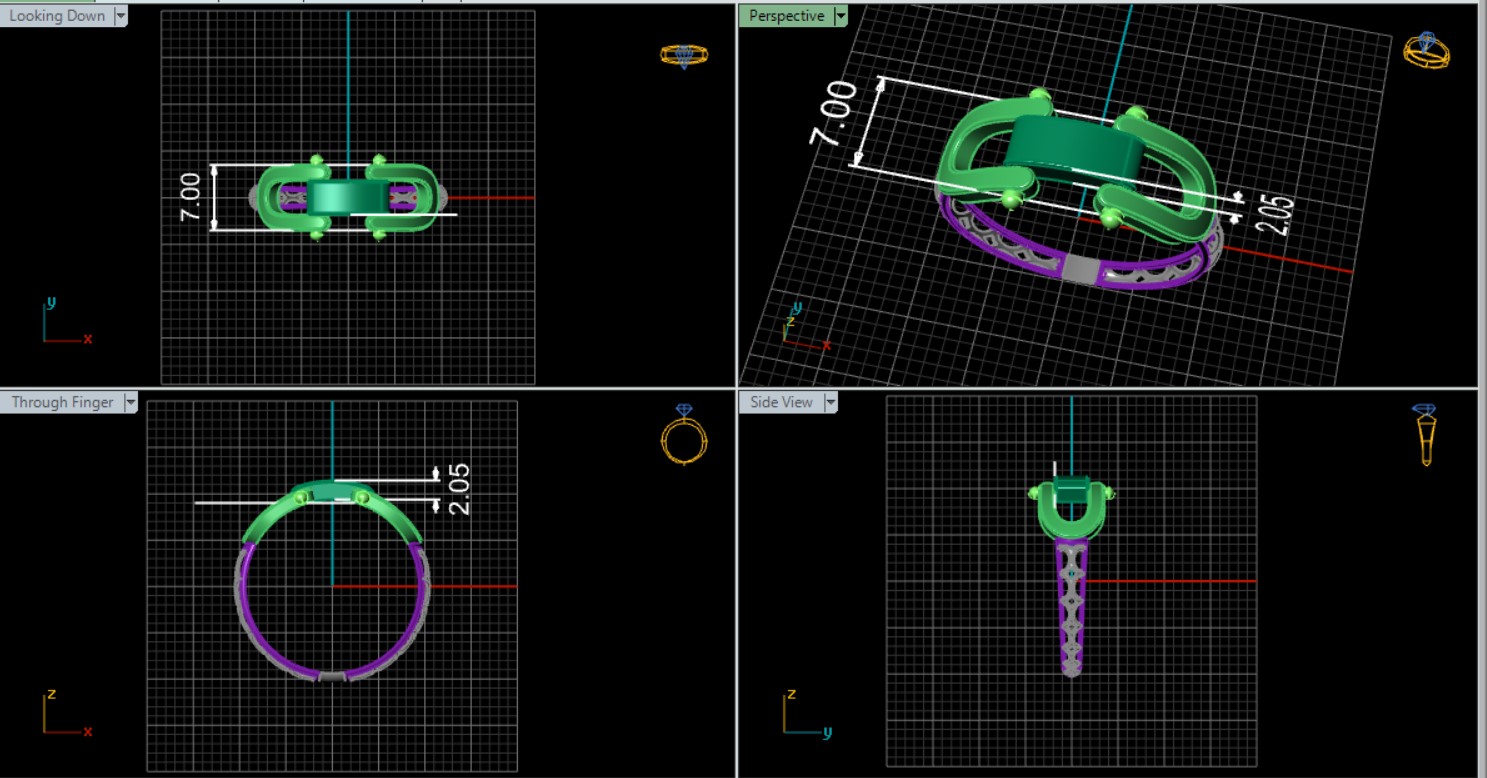Click the Through Finger viewport title

62,402
